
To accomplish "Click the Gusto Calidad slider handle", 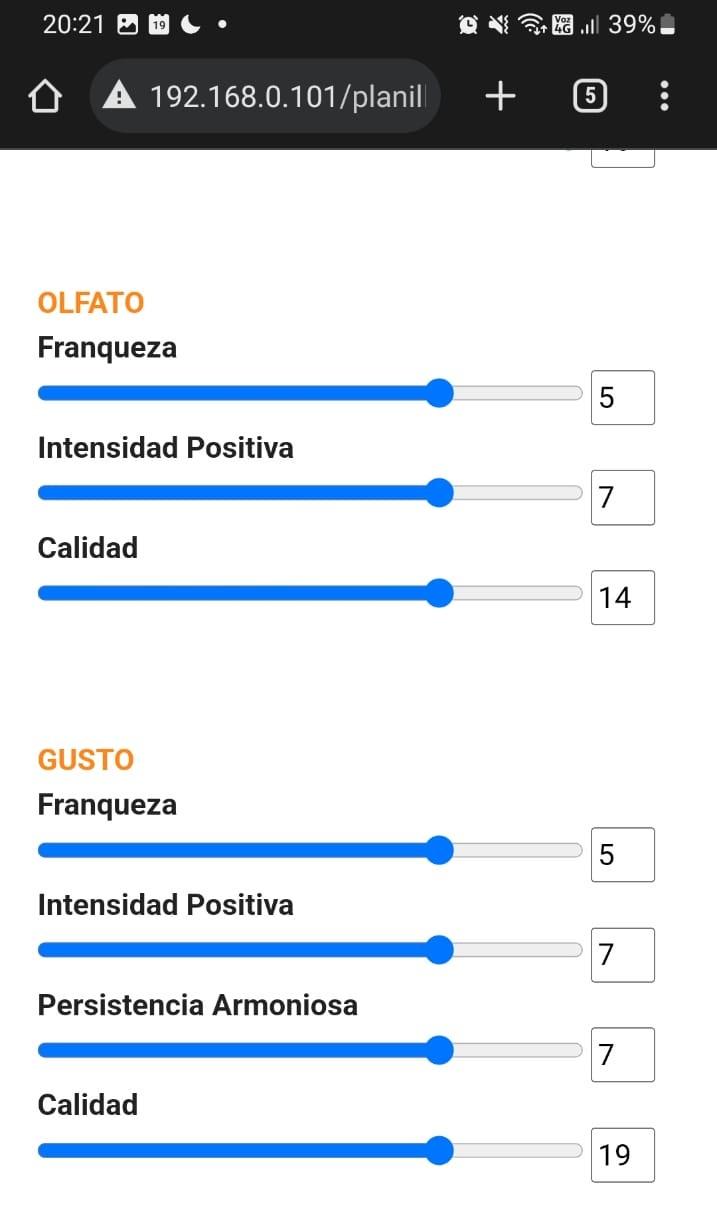I will coord(439,1151).
